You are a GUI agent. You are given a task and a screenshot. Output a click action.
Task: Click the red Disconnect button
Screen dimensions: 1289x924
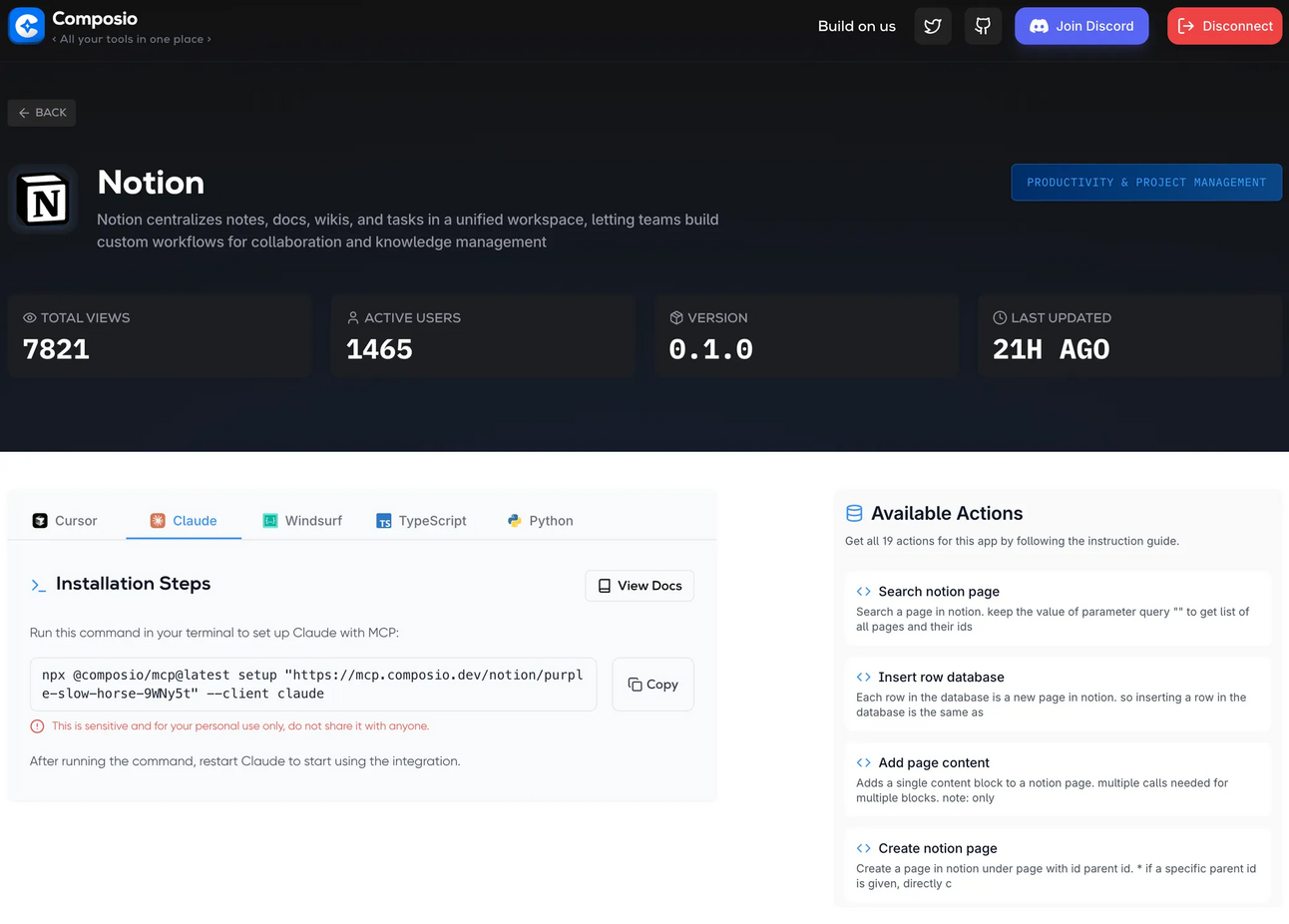1224,26
